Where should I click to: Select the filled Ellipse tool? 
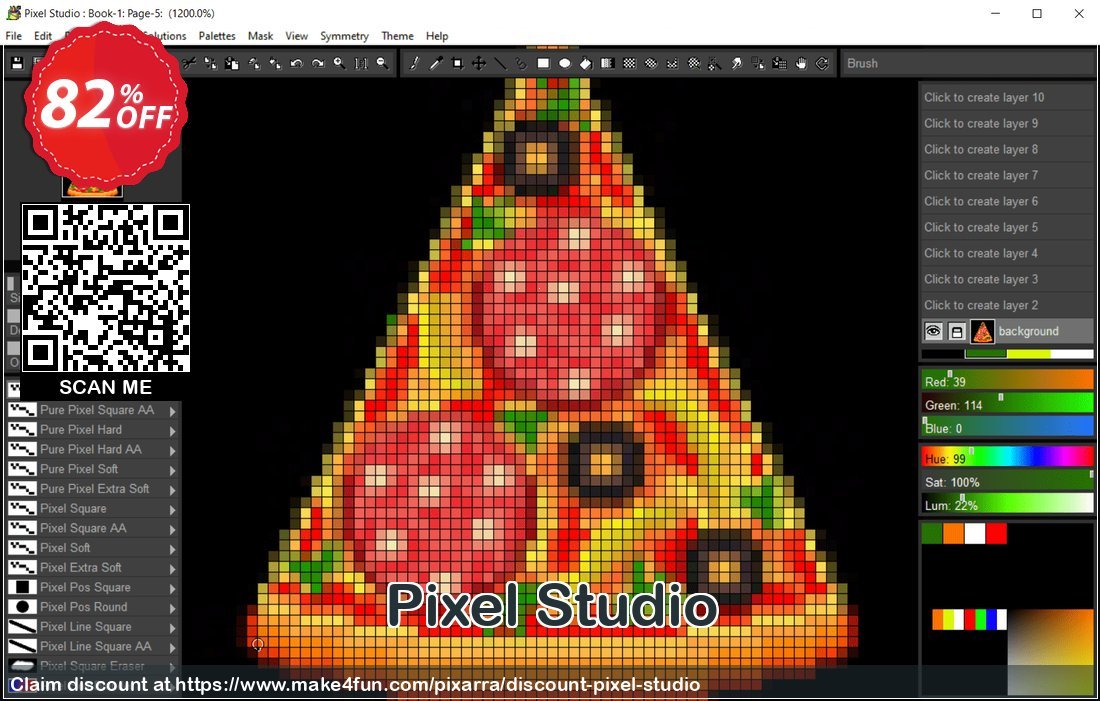click(x=565, y=63)
